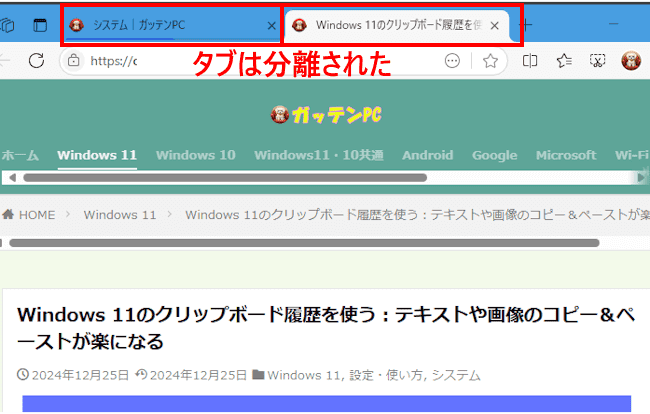Click the navigation scrollbar right arrow
Viewport: 650px width, 414px height.
pos(640,178)
